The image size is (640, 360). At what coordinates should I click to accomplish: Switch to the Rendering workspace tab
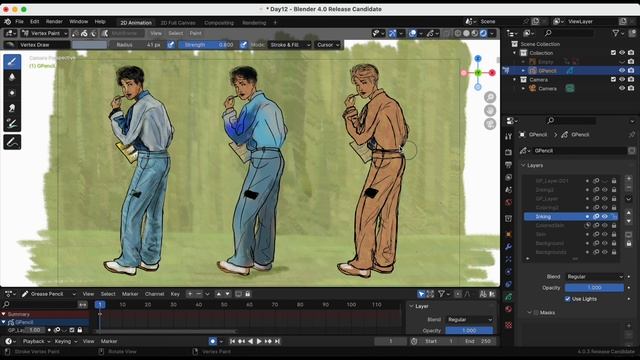[x=254, y=23]
